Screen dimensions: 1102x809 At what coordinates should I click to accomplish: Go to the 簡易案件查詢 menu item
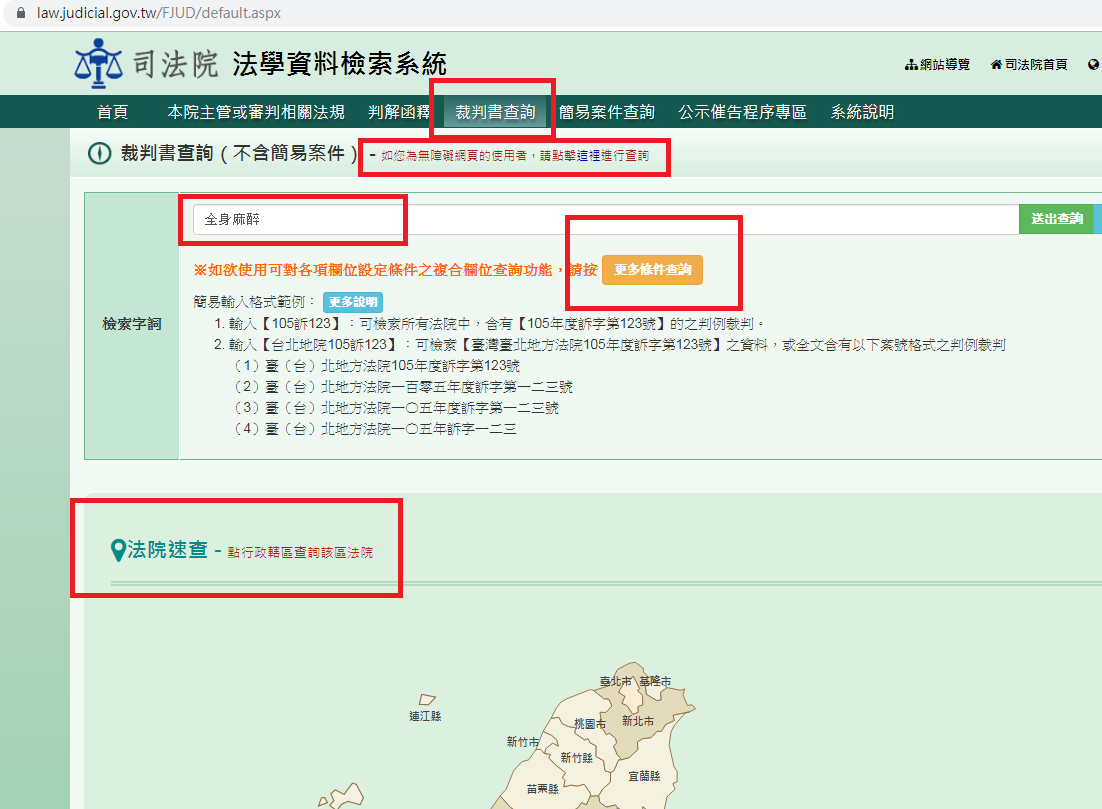click(607, 112)
